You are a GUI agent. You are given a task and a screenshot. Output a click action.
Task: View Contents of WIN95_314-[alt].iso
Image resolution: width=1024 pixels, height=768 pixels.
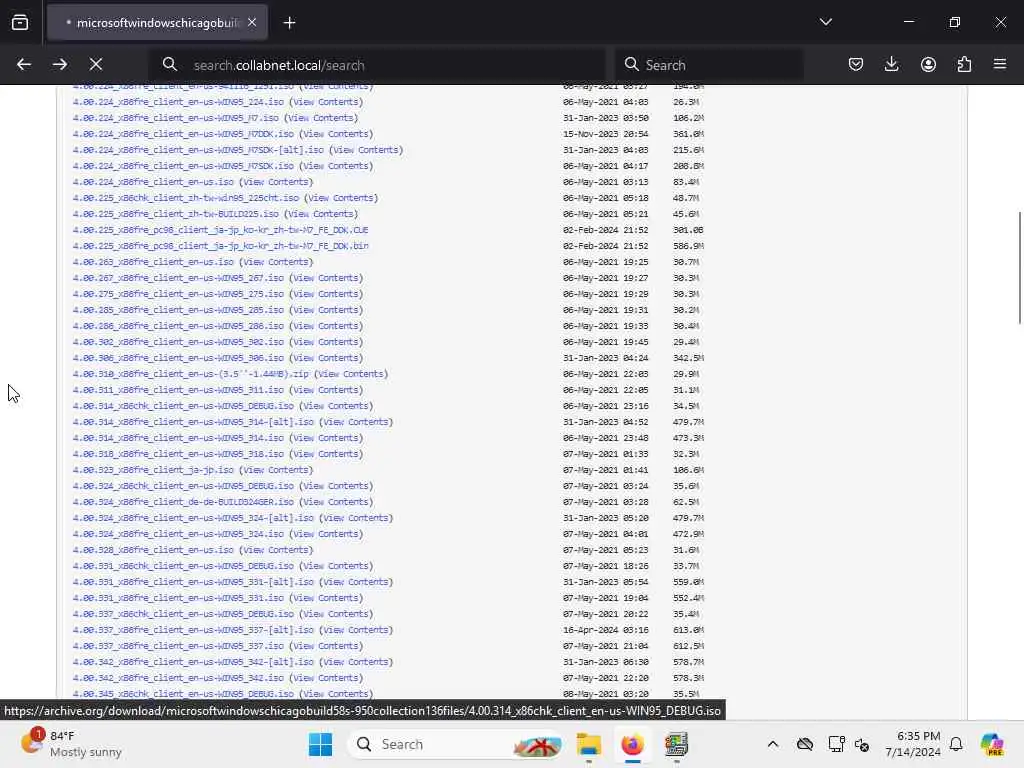[x=356, y=422]
